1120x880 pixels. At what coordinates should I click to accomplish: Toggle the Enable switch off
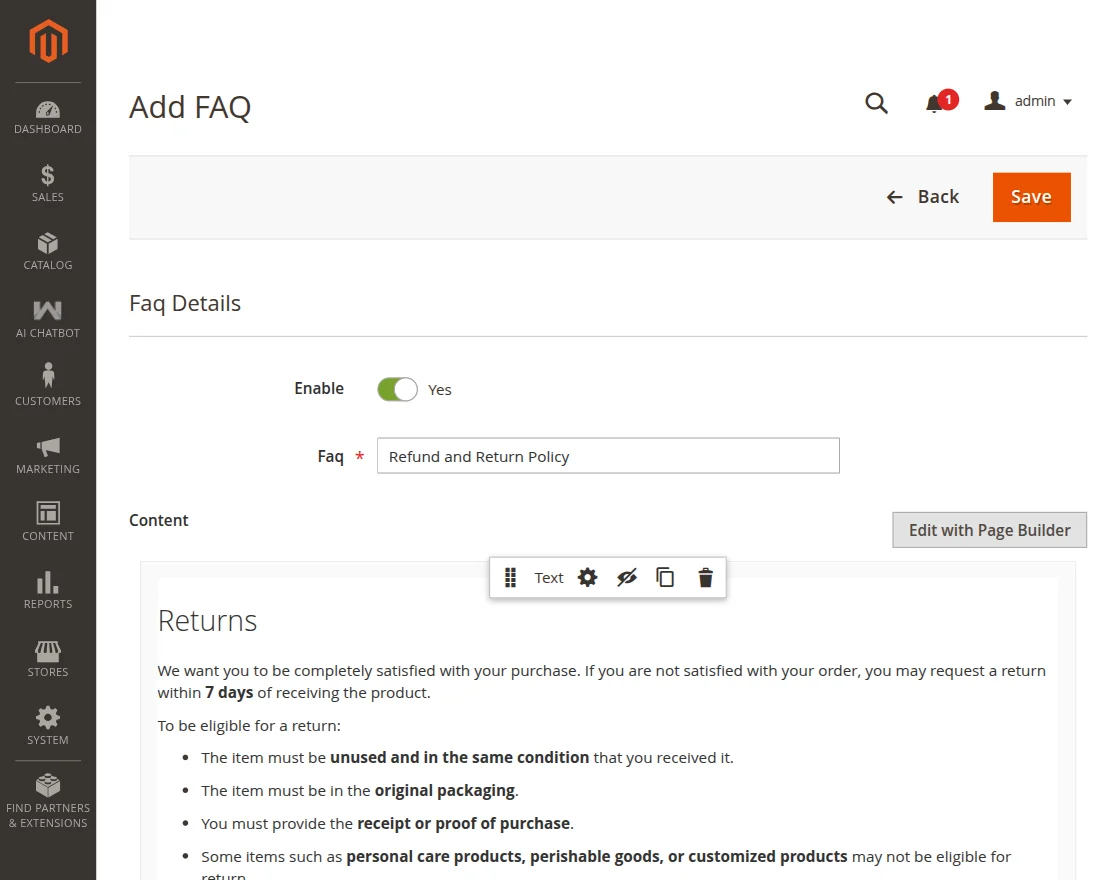pyautogui.click(x=397, y=389)
